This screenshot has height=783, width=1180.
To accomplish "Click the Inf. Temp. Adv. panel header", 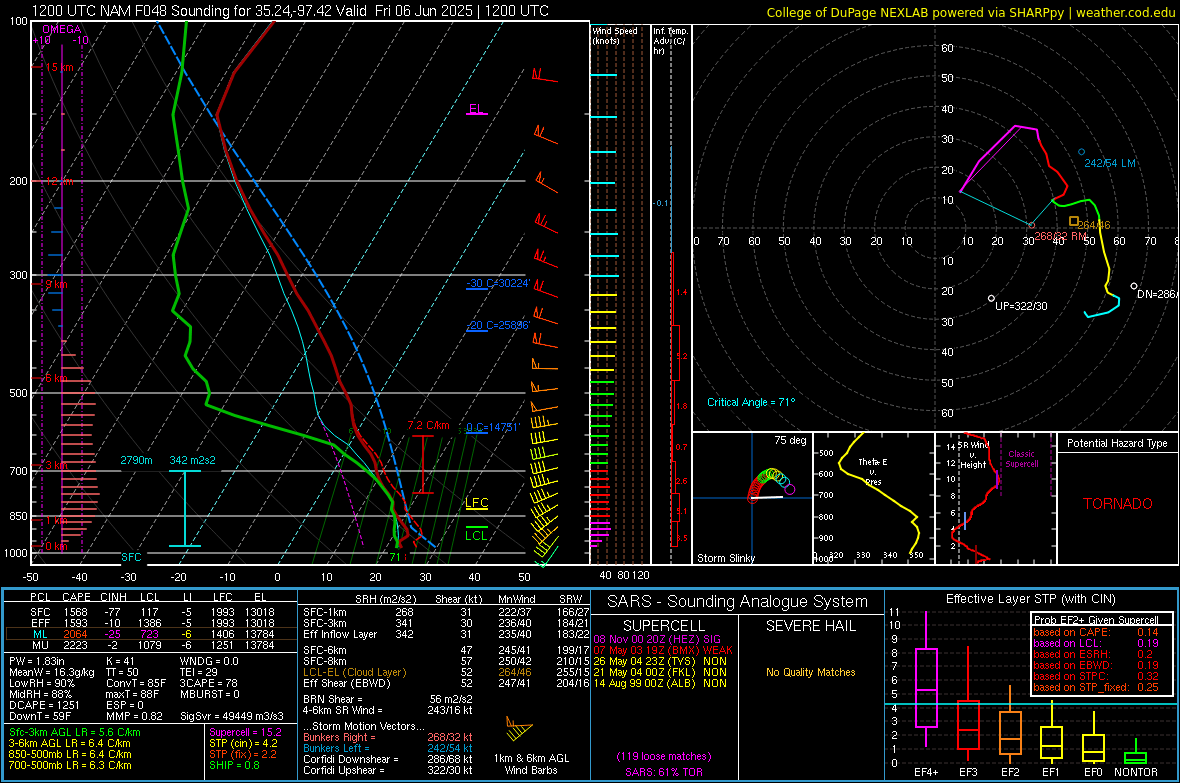I will point(670,41).
